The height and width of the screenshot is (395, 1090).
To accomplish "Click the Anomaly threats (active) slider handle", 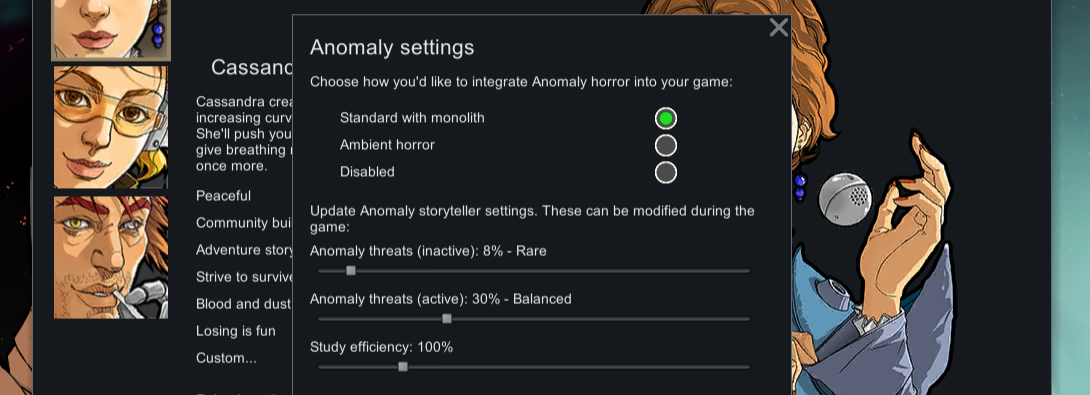I will [447, 319].
